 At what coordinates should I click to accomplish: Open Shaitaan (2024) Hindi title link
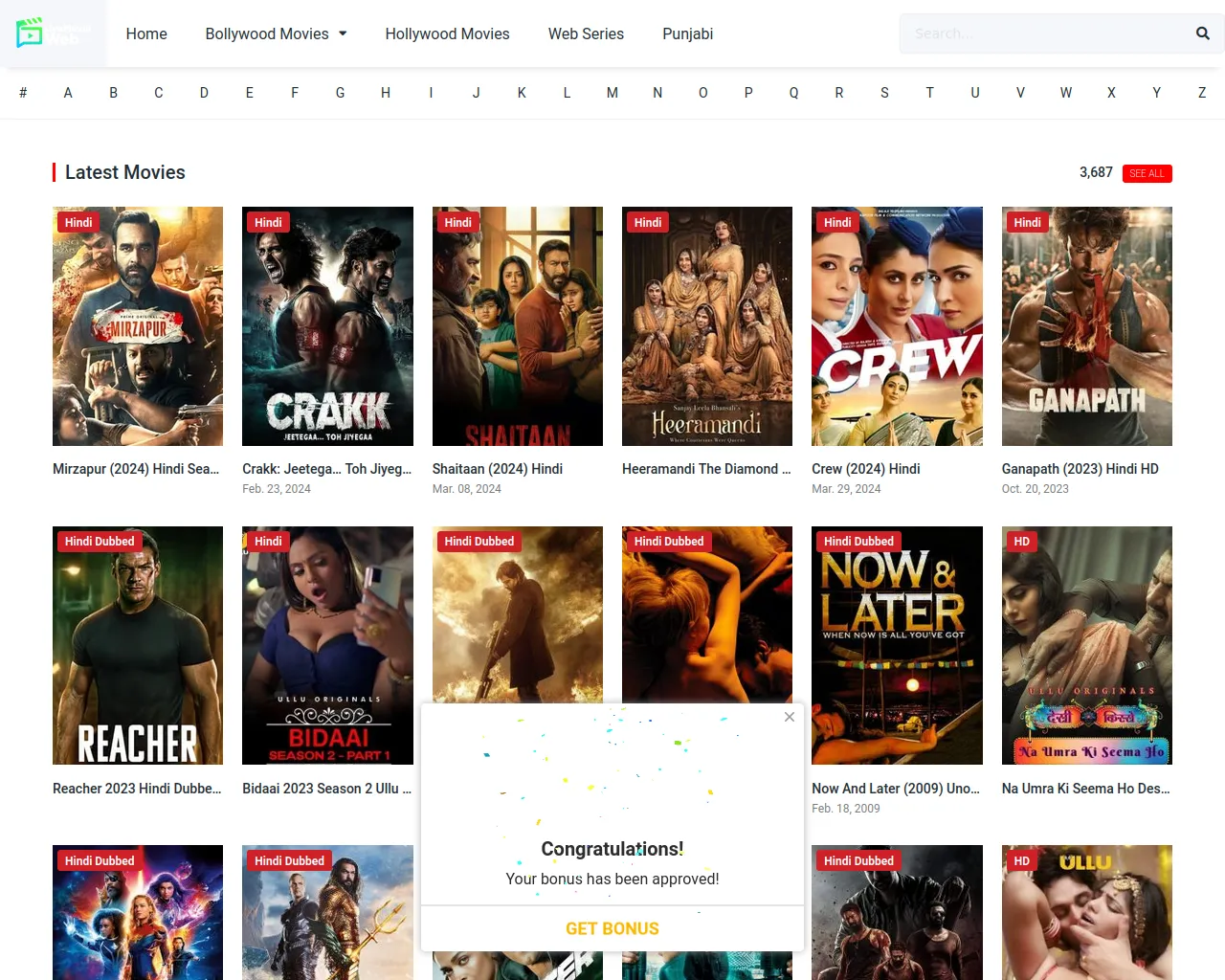tap(498, 469)
